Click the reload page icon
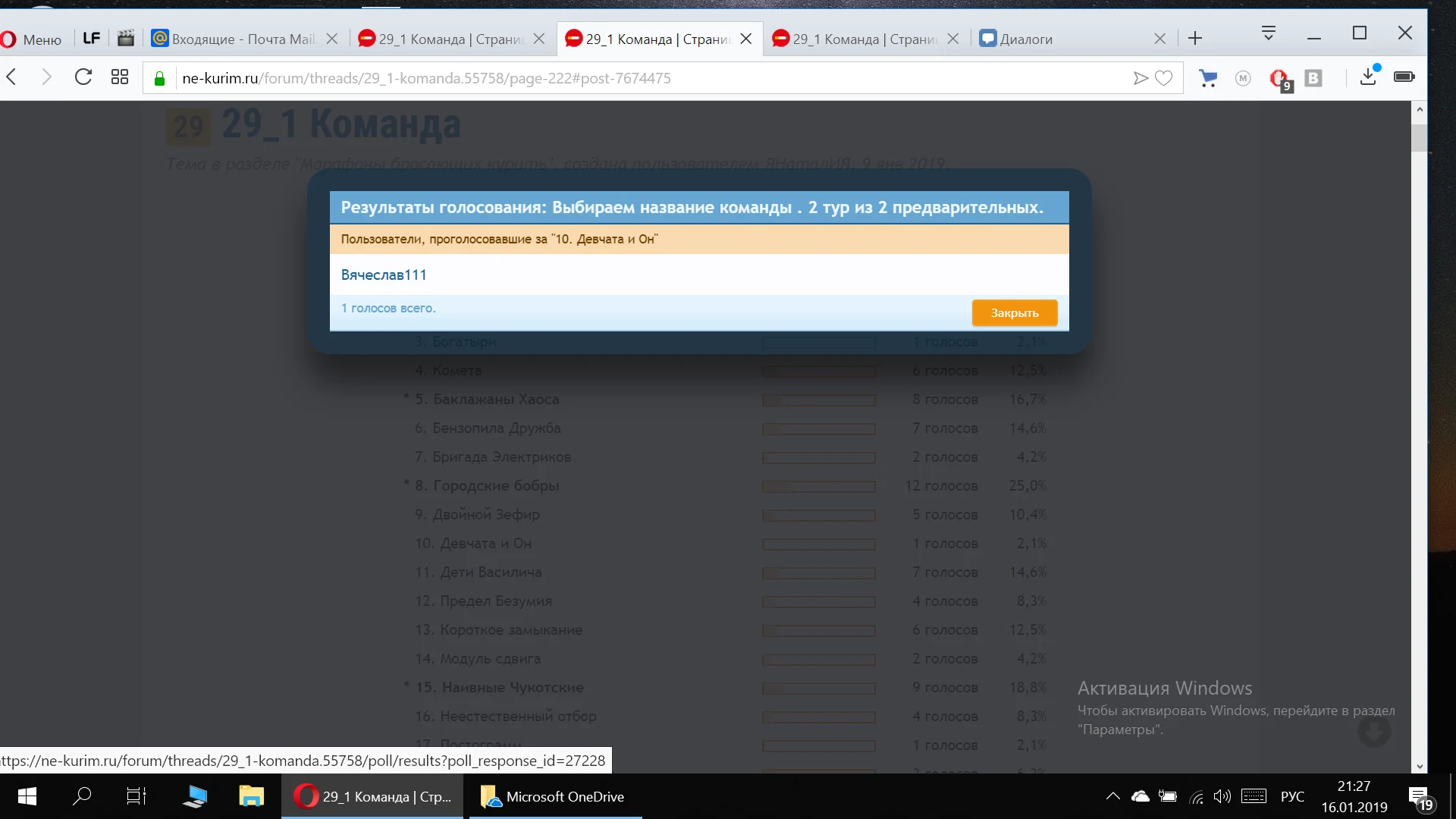Image resolution: width=1456 pixels, height=819 pixels. (x=83, y=77)
